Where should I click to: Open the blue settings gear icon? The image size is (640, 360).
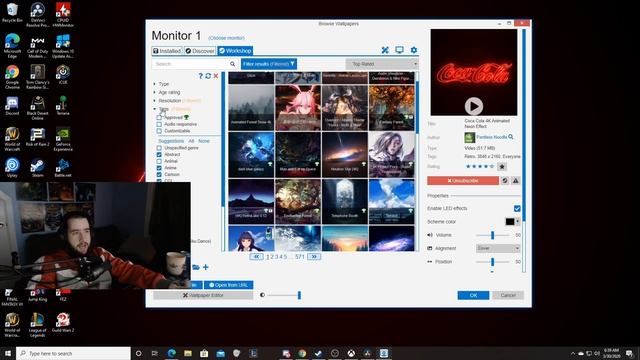click(x=414, y=50)
